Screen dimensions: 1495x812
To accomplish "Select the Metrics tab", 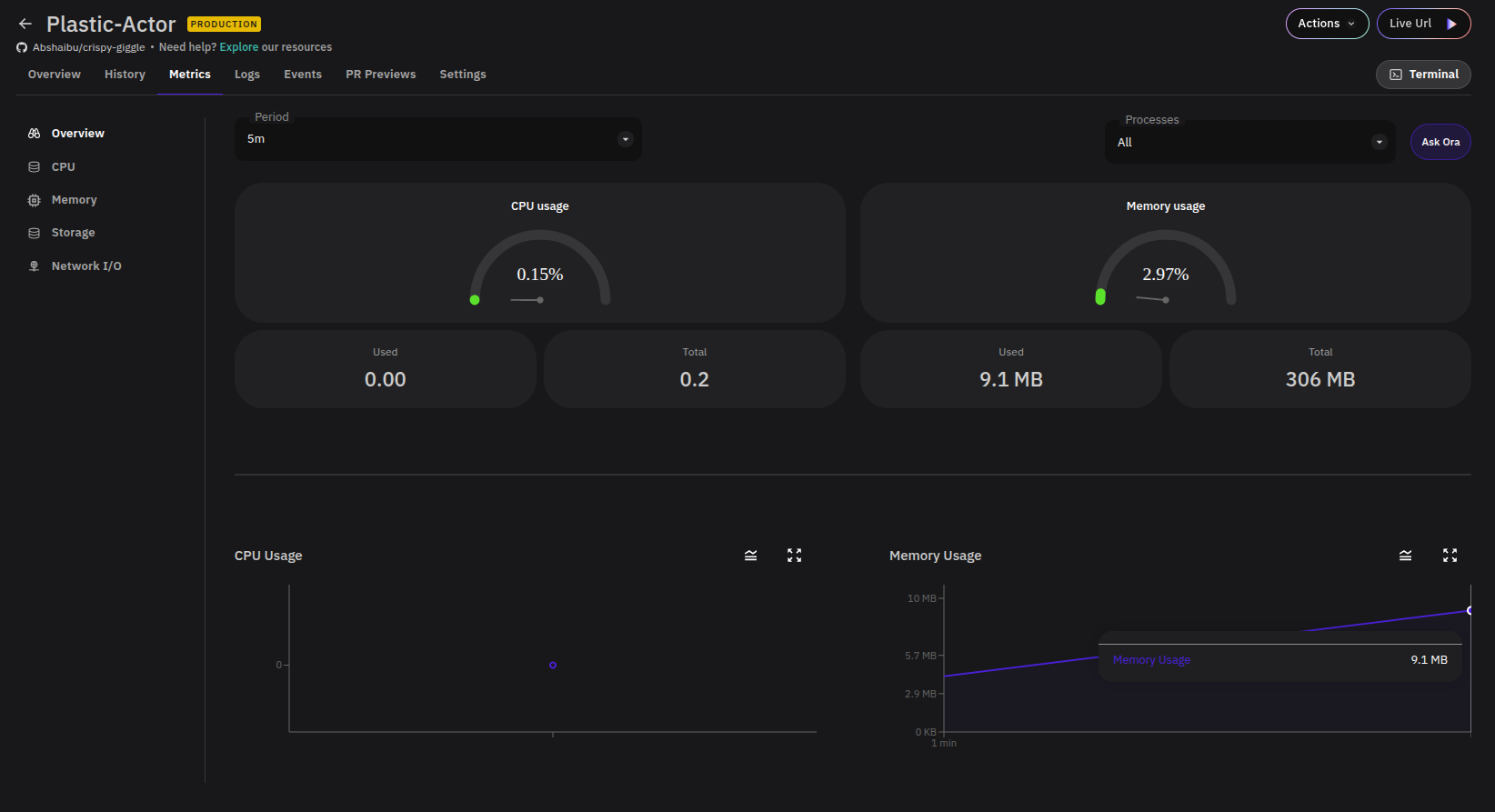I will click(x=190, y=75).
